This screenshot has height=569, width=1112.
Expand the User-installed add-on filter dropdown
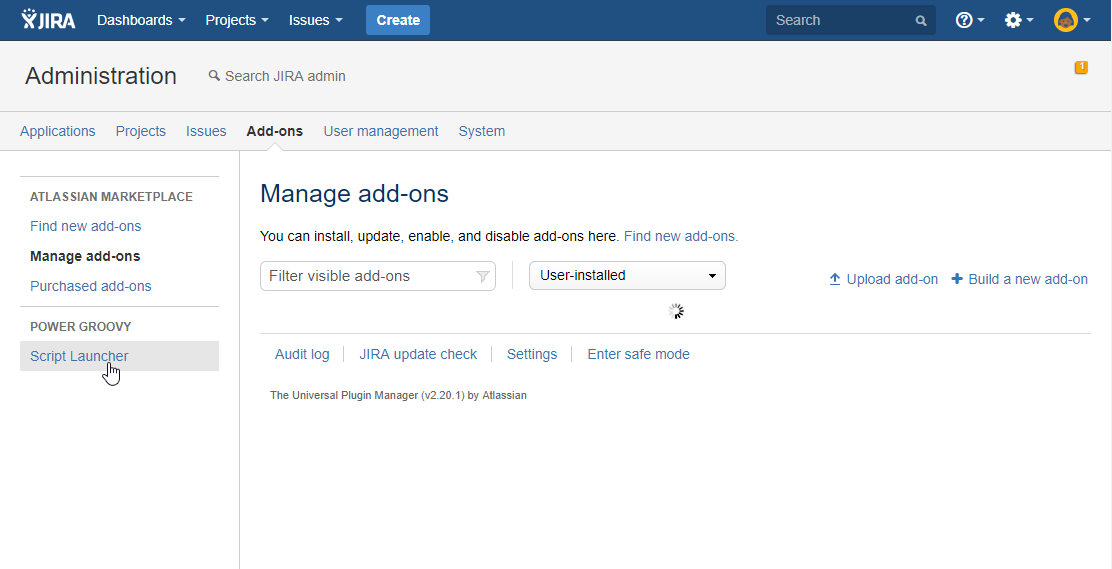pos(628,275)
